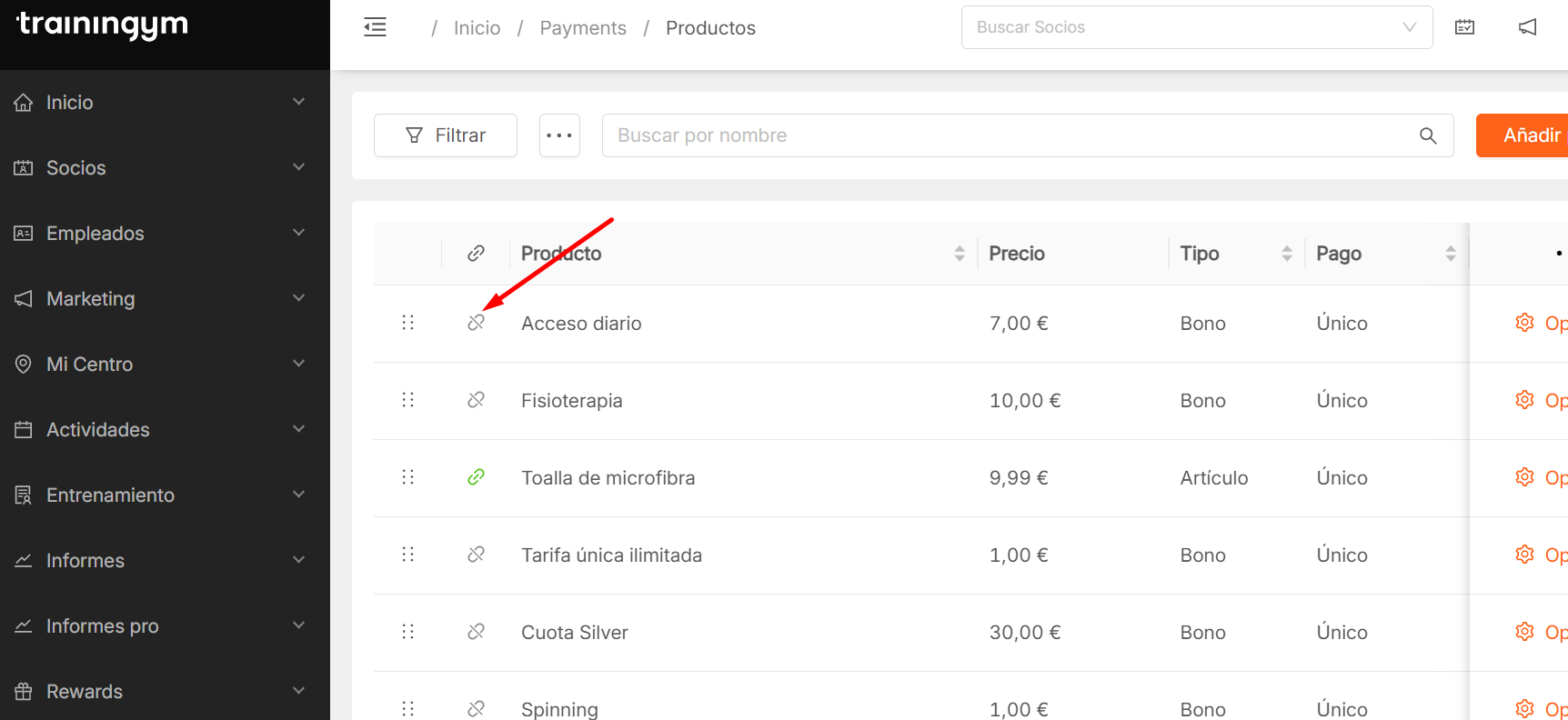Click the megaphone announcements icon in header
This screenshot has height=720, width=1568.
coord(1528,27)
